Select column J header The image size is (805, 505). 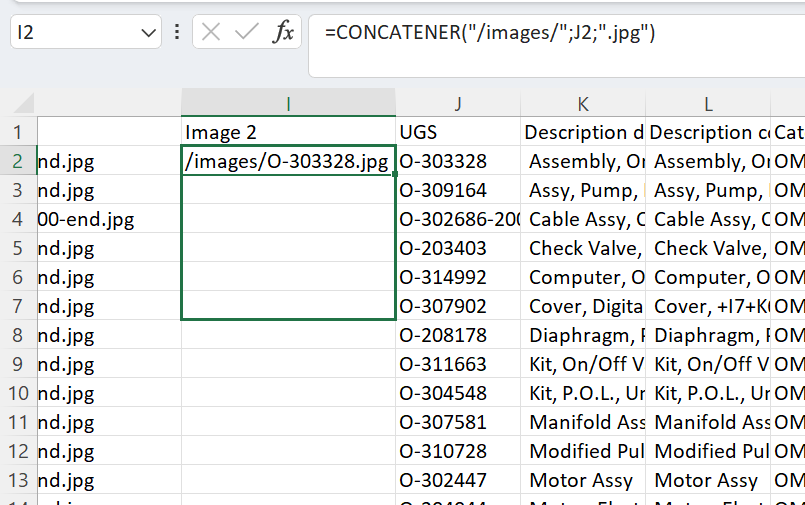[457, 103]
